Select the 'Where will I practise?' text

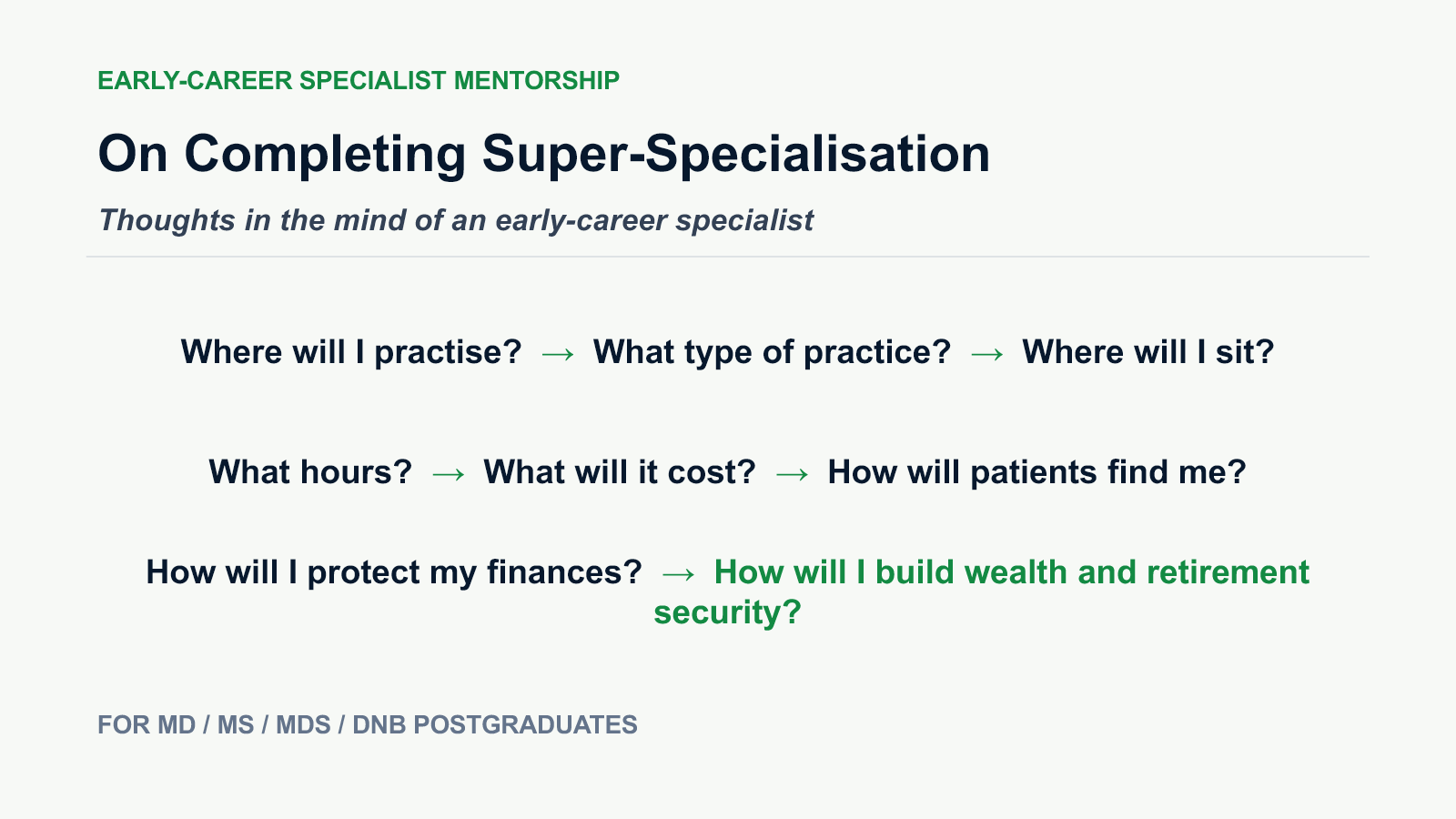351,352
